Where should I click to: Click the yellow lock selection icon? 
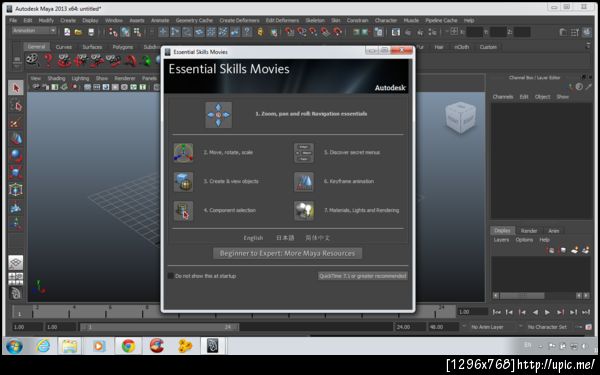coord(261,32)
